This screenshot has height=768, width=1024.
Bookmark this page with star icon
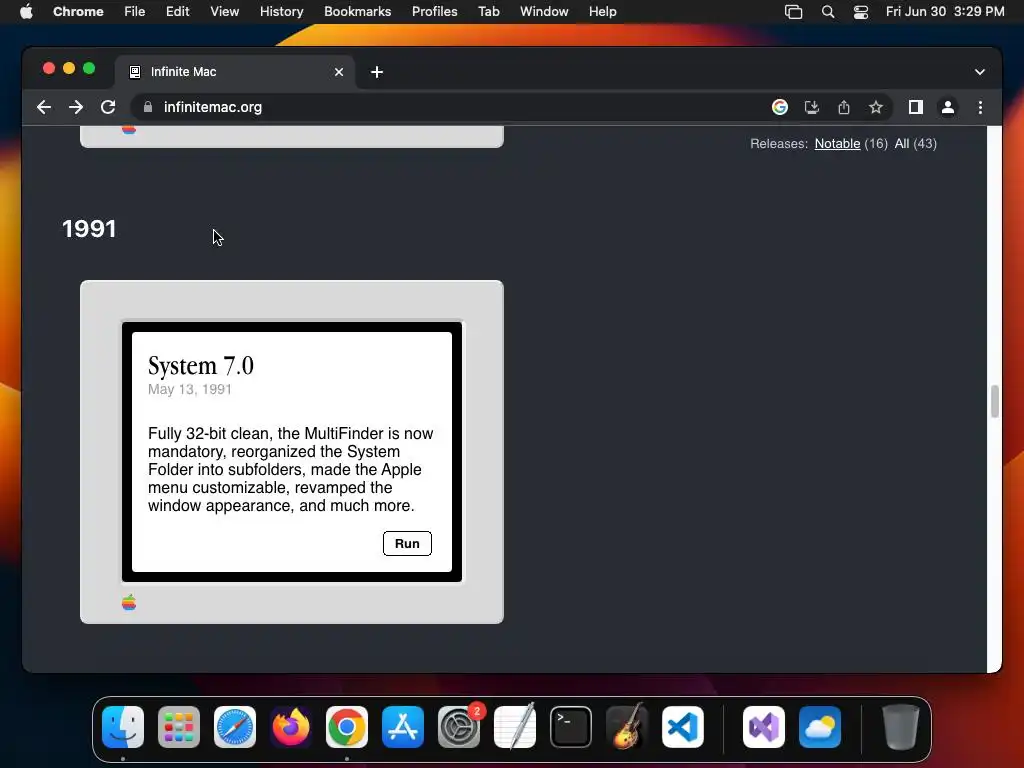[x=876, y=107]
